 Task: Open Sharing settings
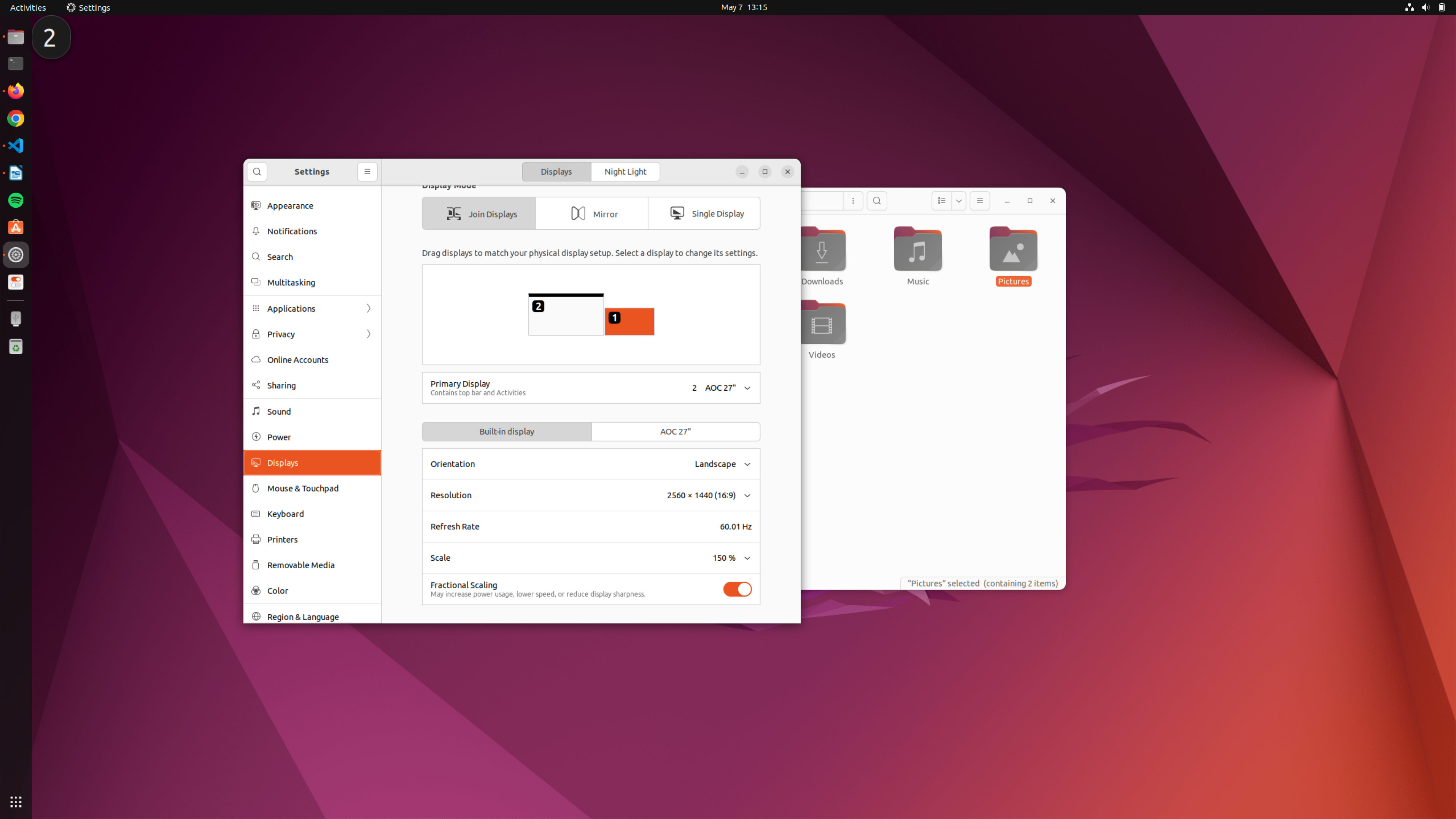(x=312, y=385)
